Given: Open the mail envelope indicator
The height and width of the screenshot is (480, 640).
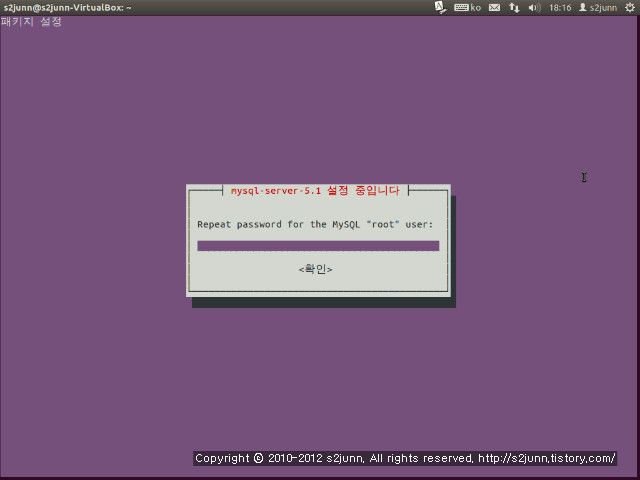Looking at the screenshot, I should point(494,7).
